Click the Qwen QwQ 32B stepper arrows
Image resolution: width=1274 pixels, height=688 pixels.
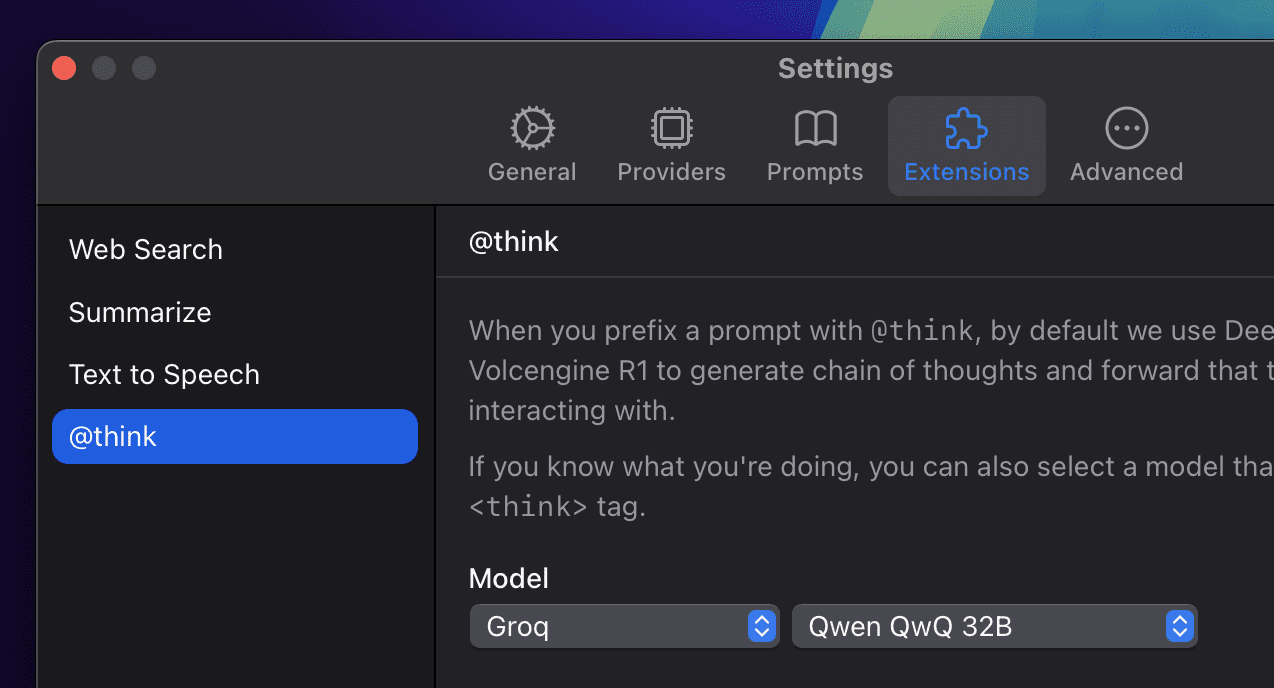pyautogui.click(x=1180, y=627)
